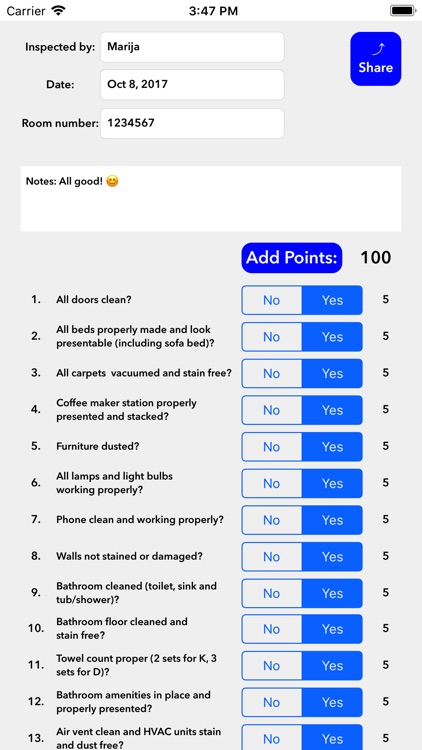Select No for all beds properly made
Image resolution: width=422 pixels, height=750 pixels.
coord(271,337)
